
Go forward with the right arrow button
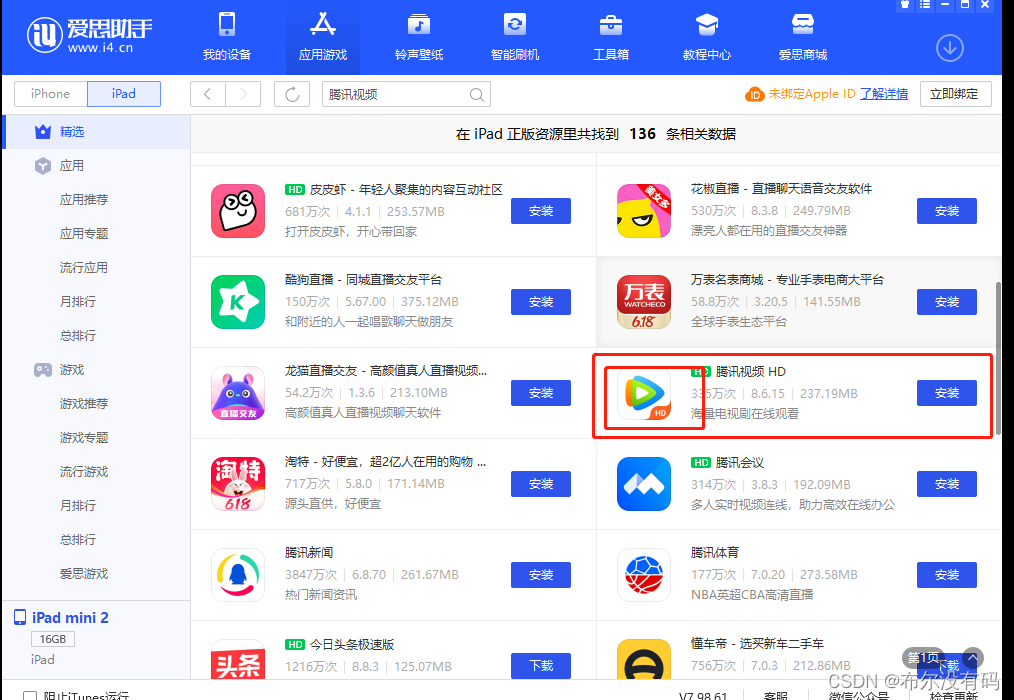tap(243, 94)
